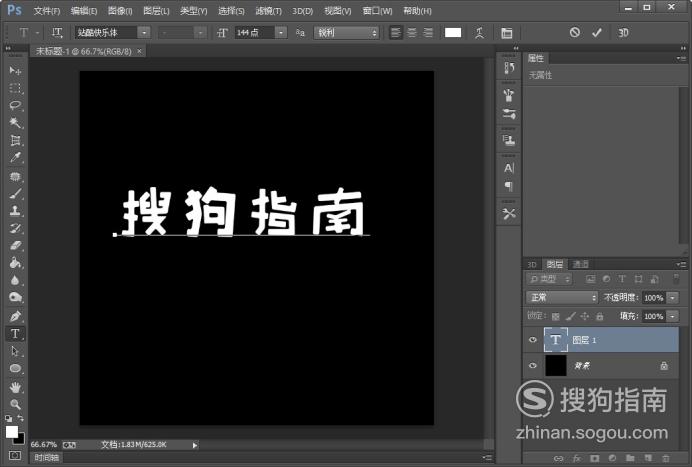Open the layer fill slider arrow
The height and width of the screenshot is (467, 692).
click(x=672, y=316)
